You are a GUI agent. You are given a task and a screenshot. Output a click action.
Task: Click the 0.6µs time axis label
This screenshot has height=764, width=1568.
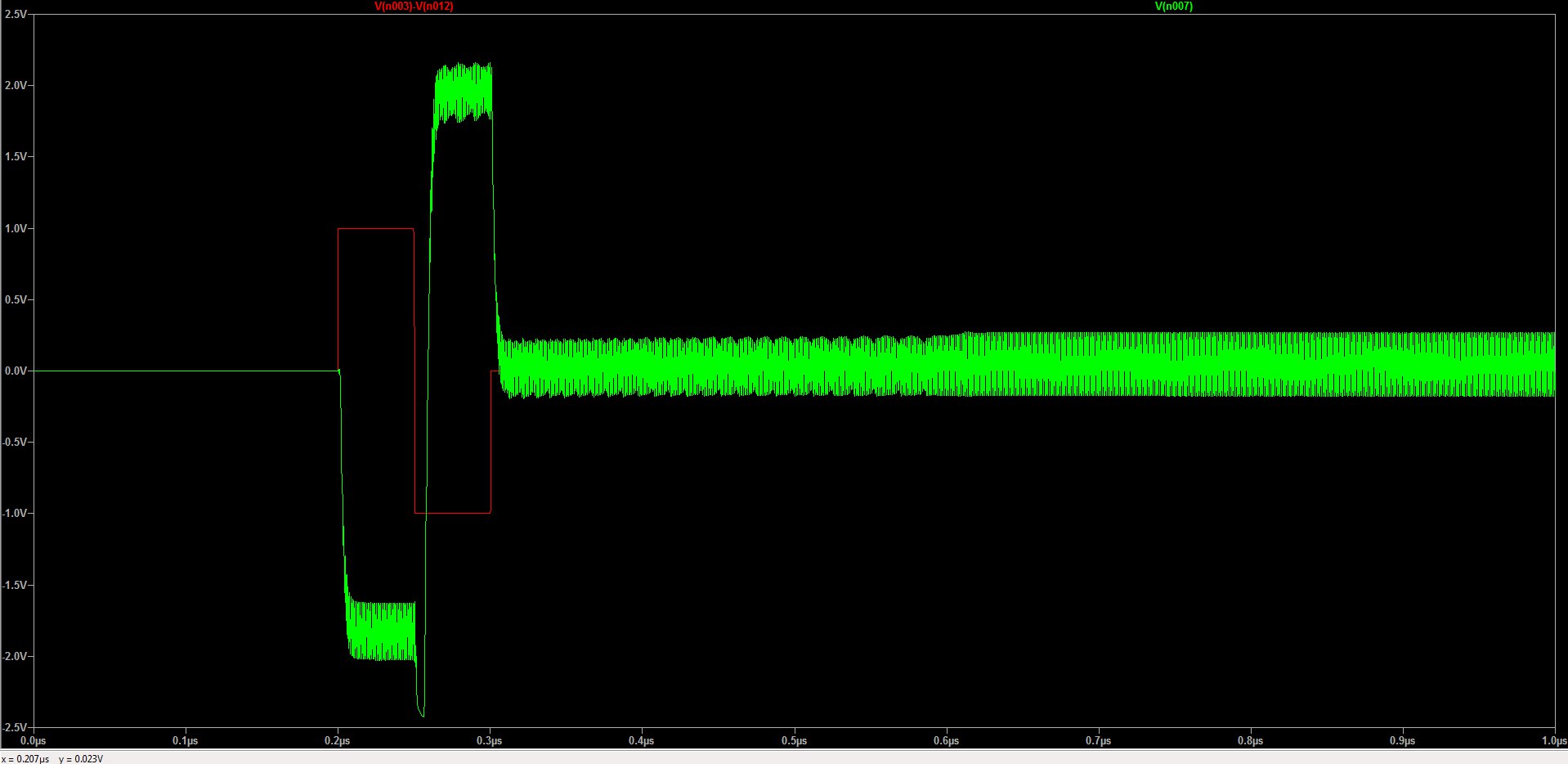(946, 741)
